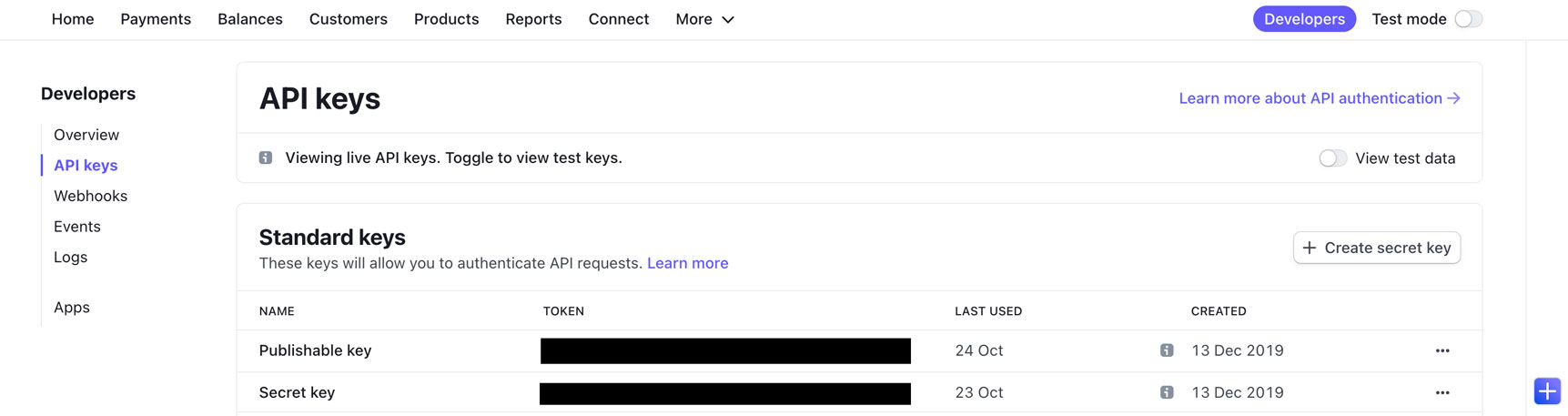Toggle Test mode switch on
This screenshot has width=1568, height=416.
click(1468, 19)
